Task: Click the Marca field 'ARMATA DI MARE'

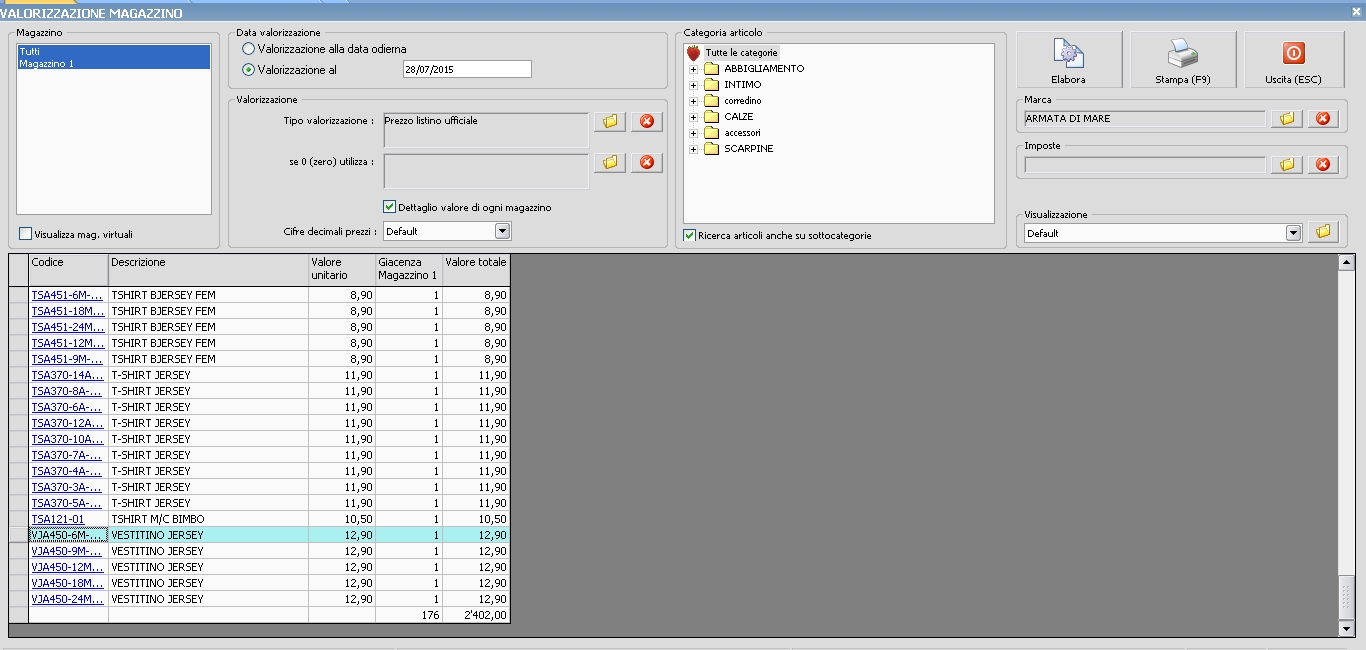Action: 1144,119
